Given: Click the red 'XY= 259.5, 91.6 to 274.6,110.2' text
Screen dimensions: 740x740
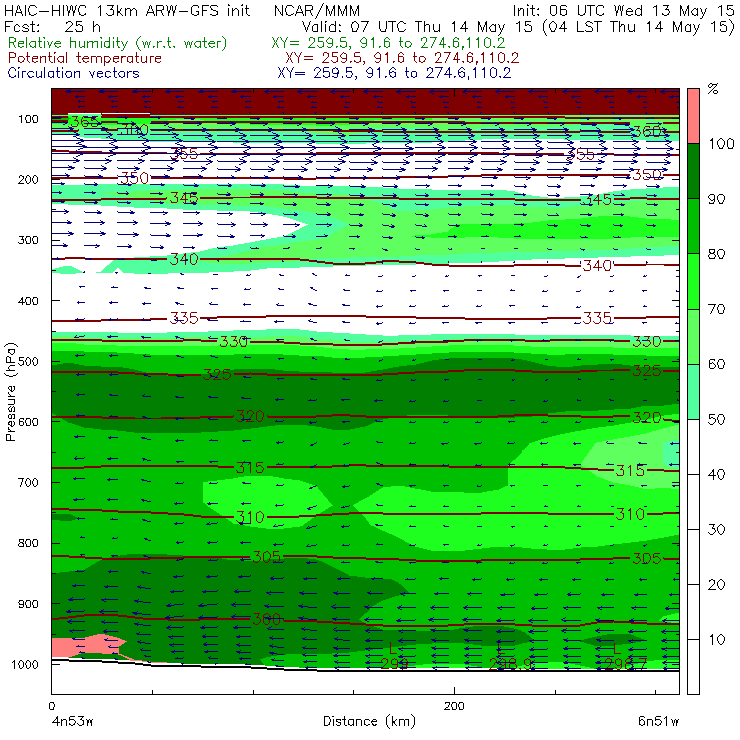Looking at the screenshot, I should coord(402,58).
